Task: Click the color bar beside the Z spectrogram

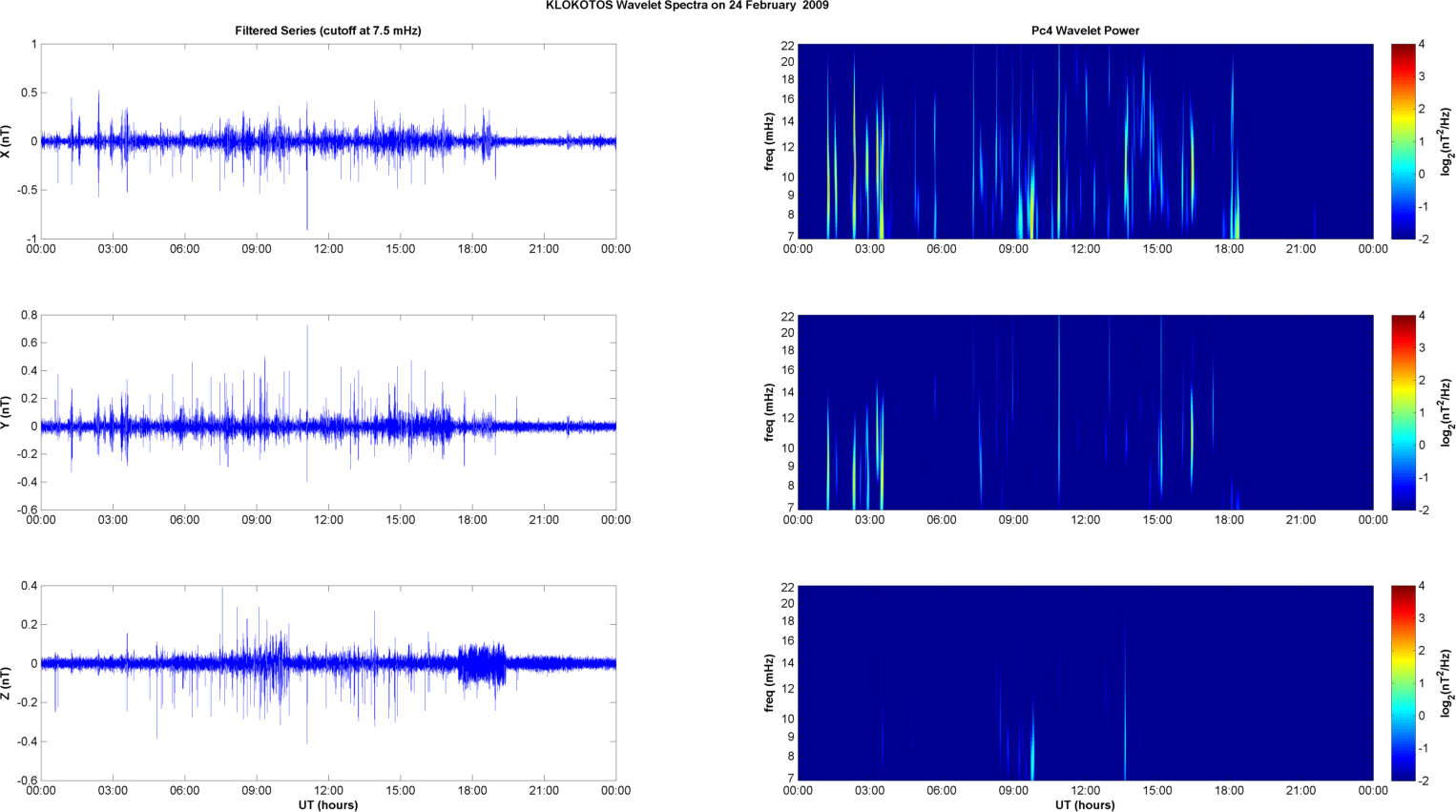Action: 1404,683
